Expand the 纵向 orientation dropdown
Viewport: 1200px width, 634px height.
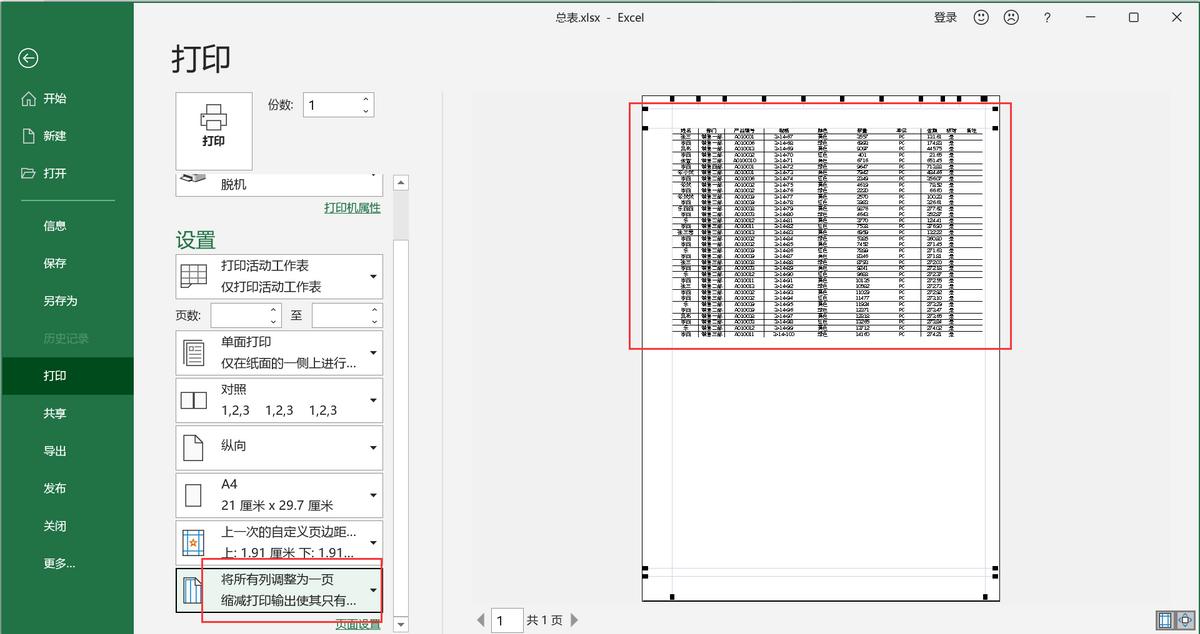tap(279, 447)
